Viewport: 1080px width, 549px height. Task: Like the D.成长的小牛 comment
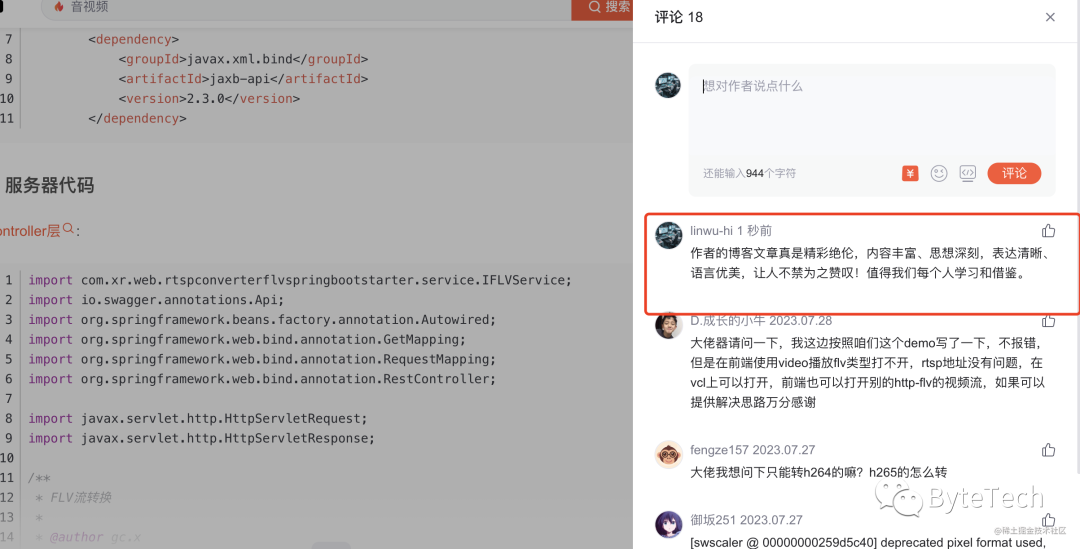(x=1048, y=321)
